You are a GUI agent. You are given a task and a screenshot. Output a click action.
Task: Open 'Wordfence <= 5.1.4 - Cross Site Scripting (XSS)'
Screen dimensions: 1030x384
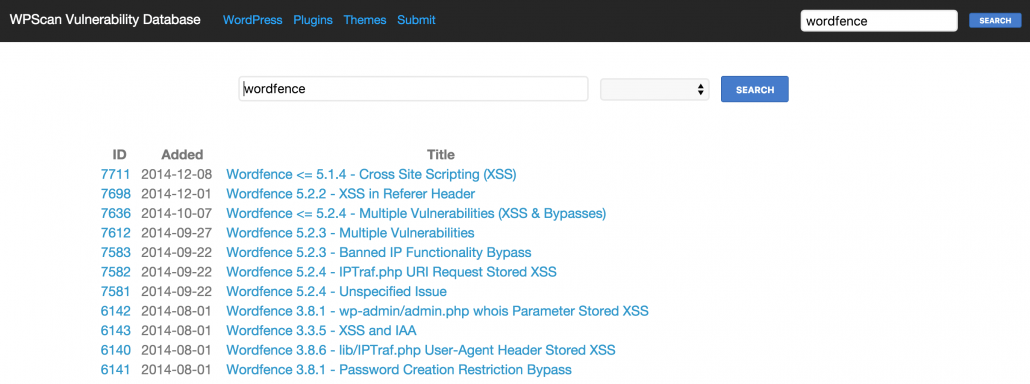(x=371, y=175)
